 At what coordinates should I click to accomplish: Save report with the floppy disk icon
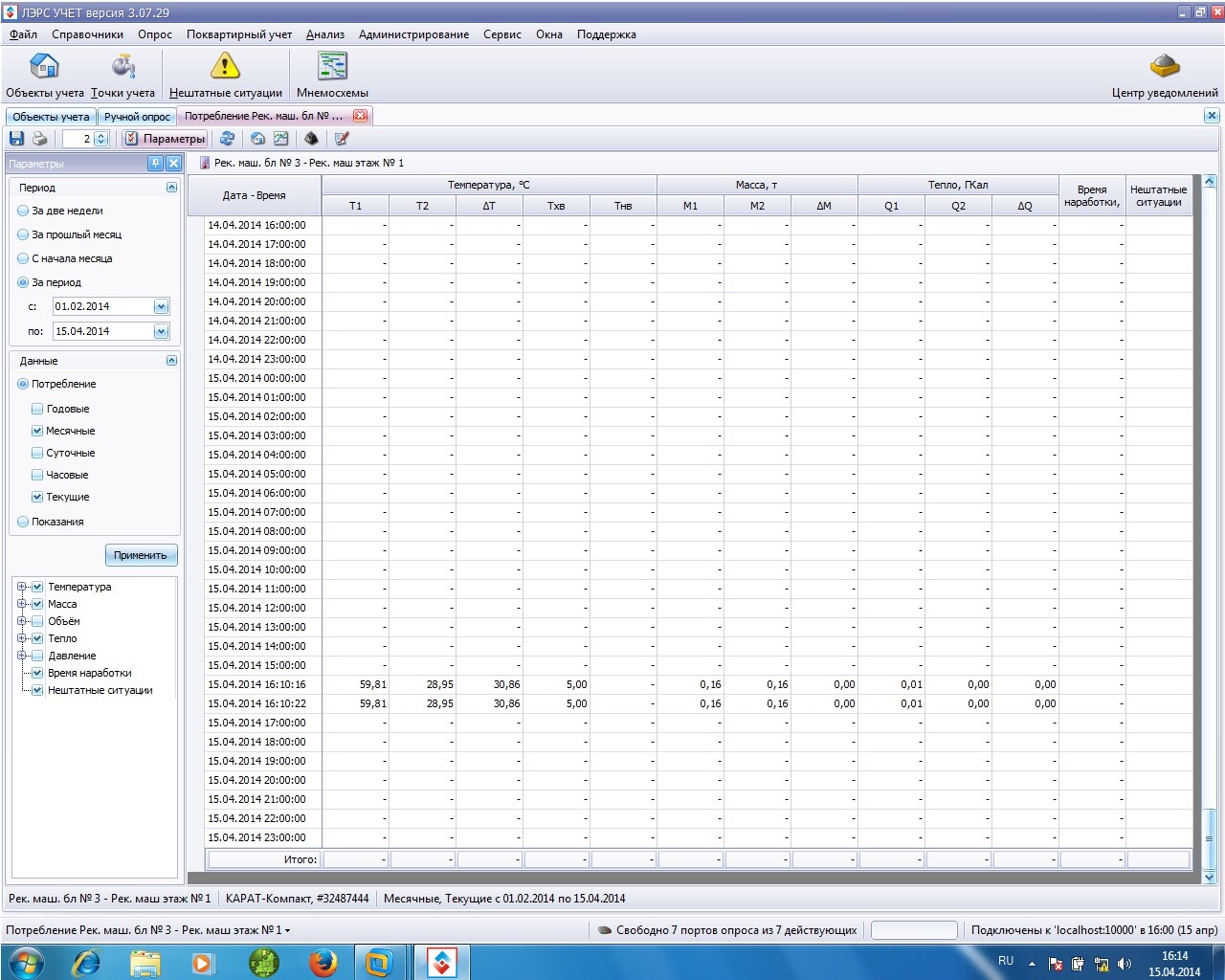pos(16,139)
